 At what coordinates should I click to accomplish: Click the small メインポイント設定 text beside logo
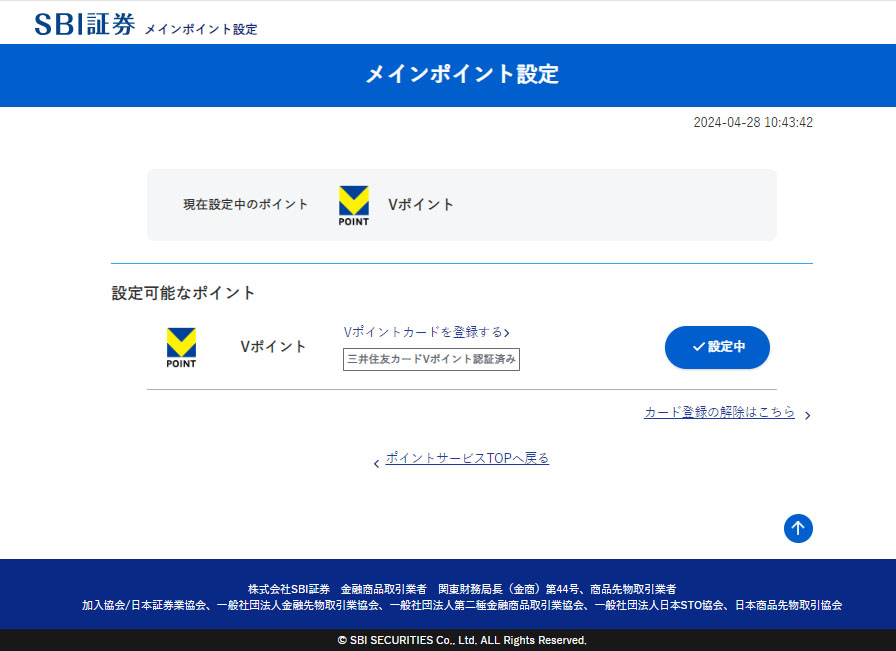[201, 29]
